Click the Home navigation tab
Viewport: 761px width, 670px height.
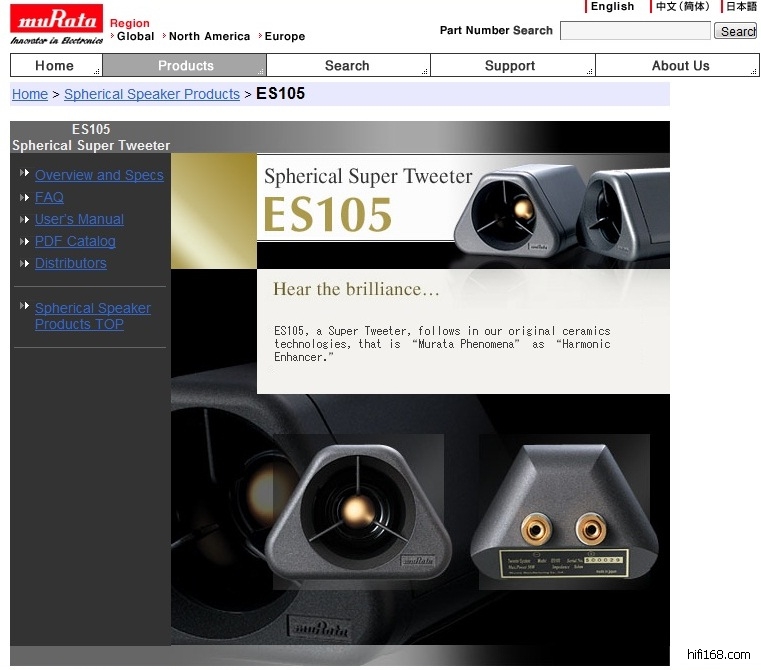tap(55, 66)
